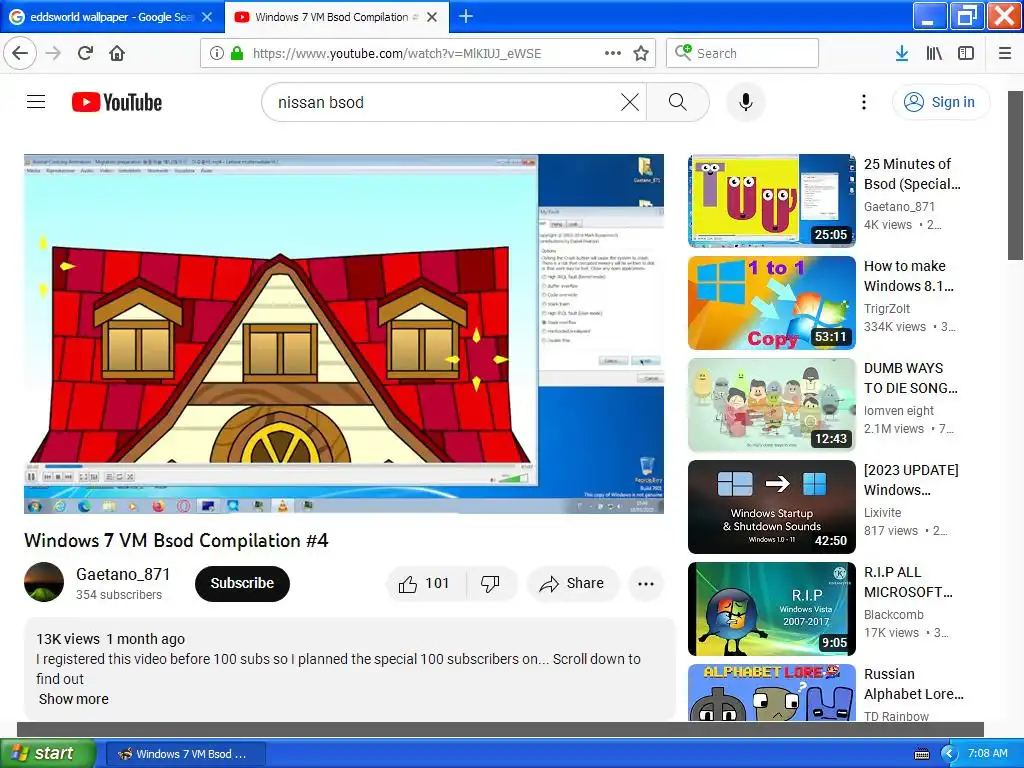Click the browser Search field
1024x768 pixels.
pos(743,54)
